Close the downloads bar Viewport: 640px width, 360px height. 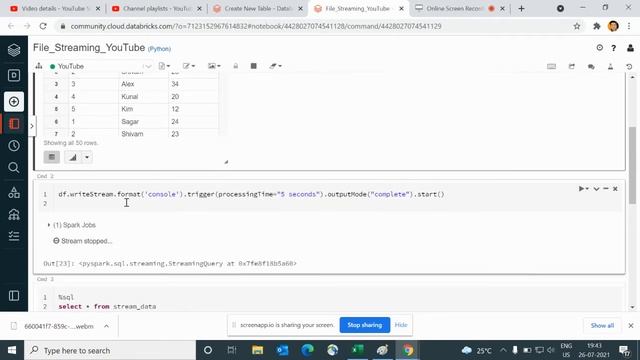pyautogui.click(x=631, y=325)
